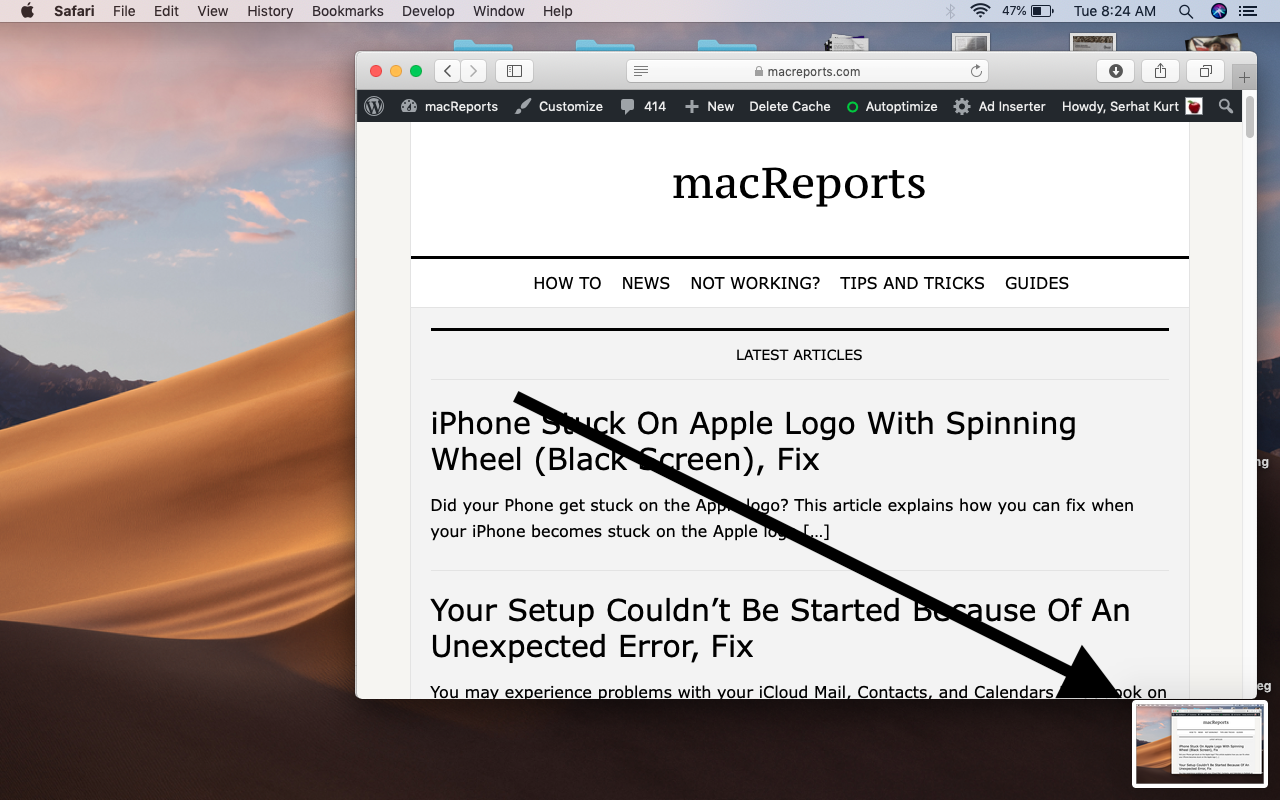The width and height of the screenshot is (1280, 800).
Task: Open the Share button in Safari
Action: coord(1160,71)
